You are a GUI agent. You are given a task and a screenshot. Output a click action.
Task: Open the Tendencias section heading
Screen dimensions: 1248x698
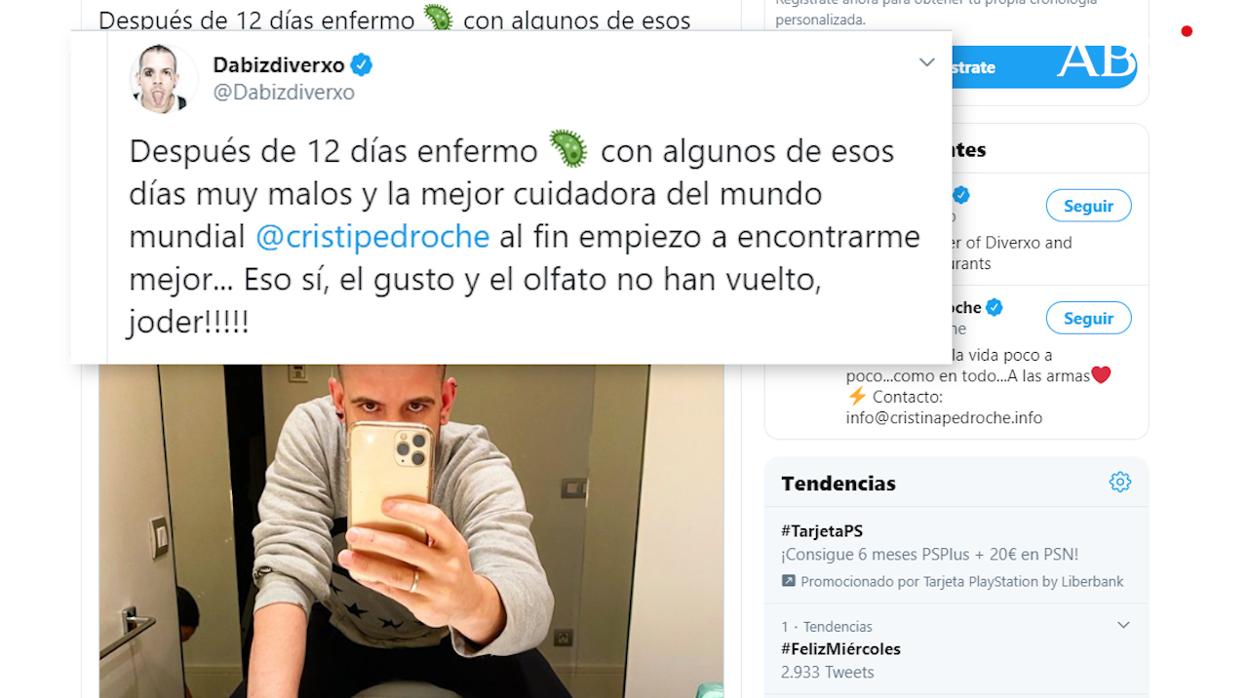[x=838, y=483]
